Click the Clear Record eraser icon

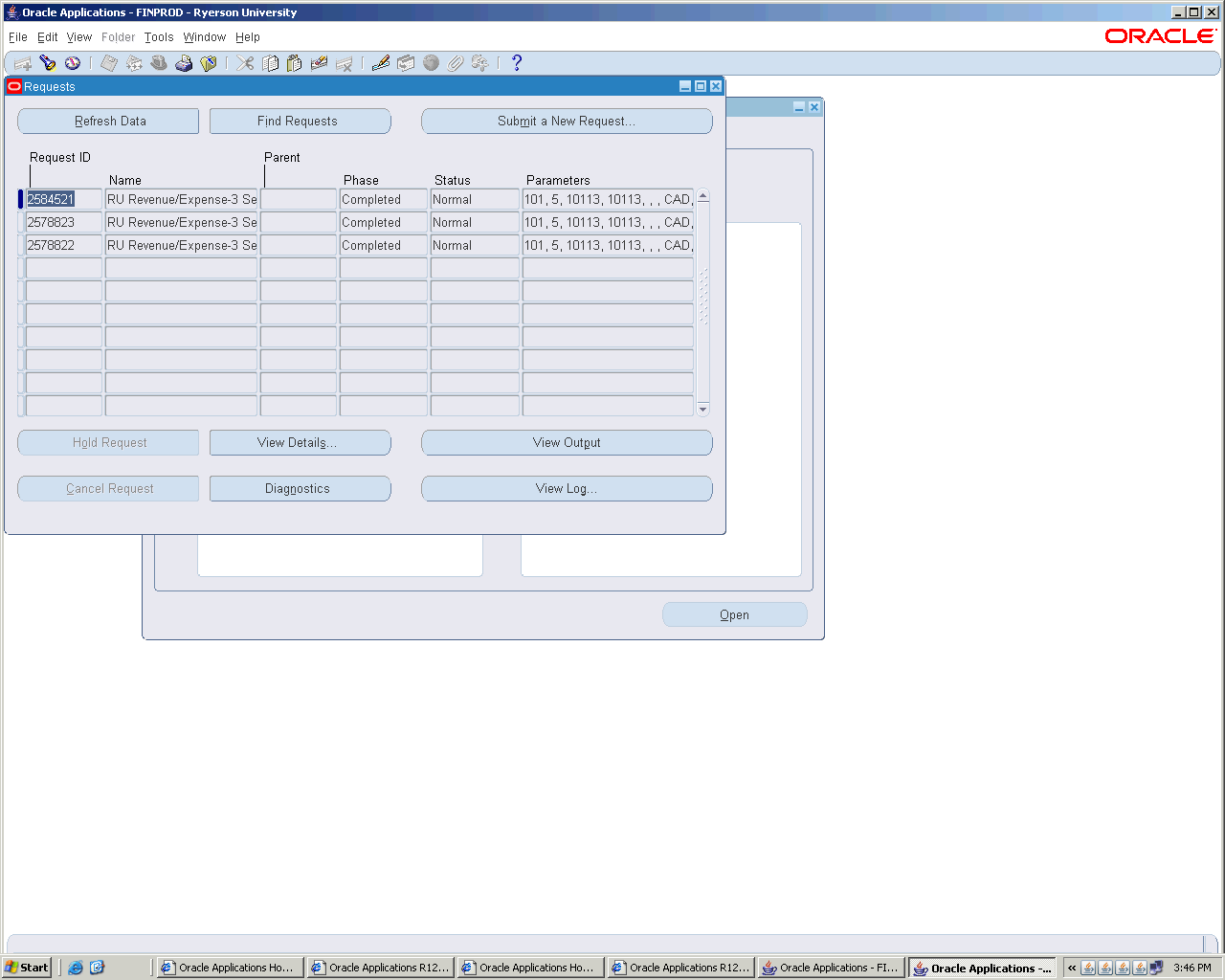pos(320,63)
